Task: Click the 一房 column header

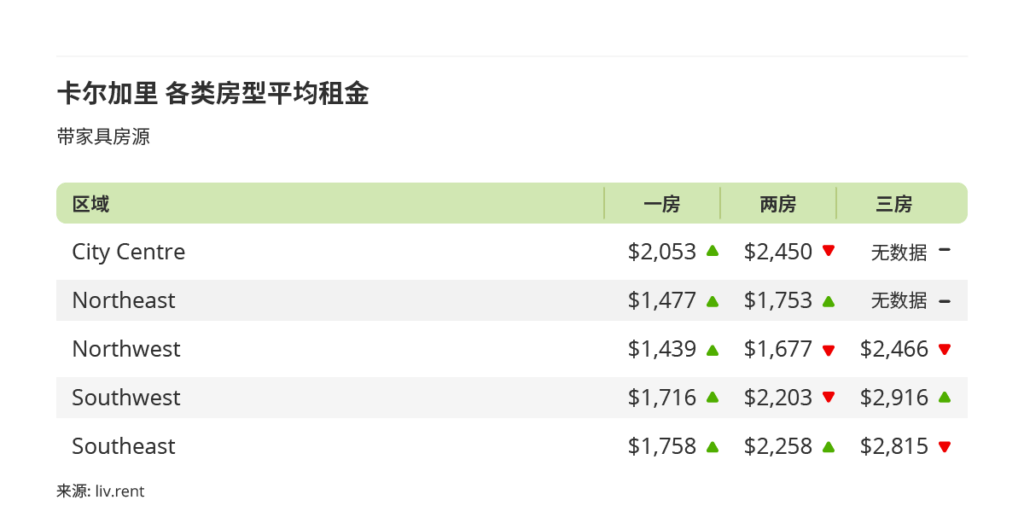Action: [x=662, y=204]
